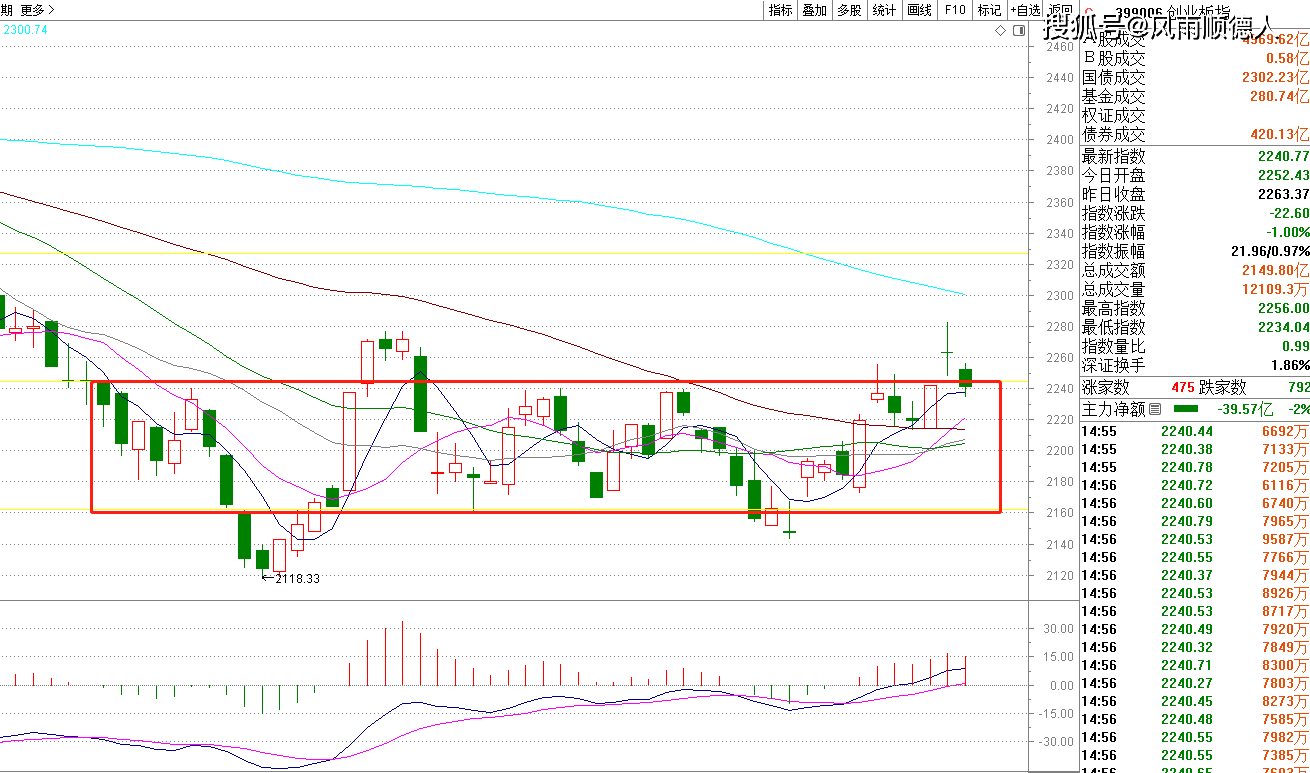
Task: Expand the 更多 period options
Action: 38,10
